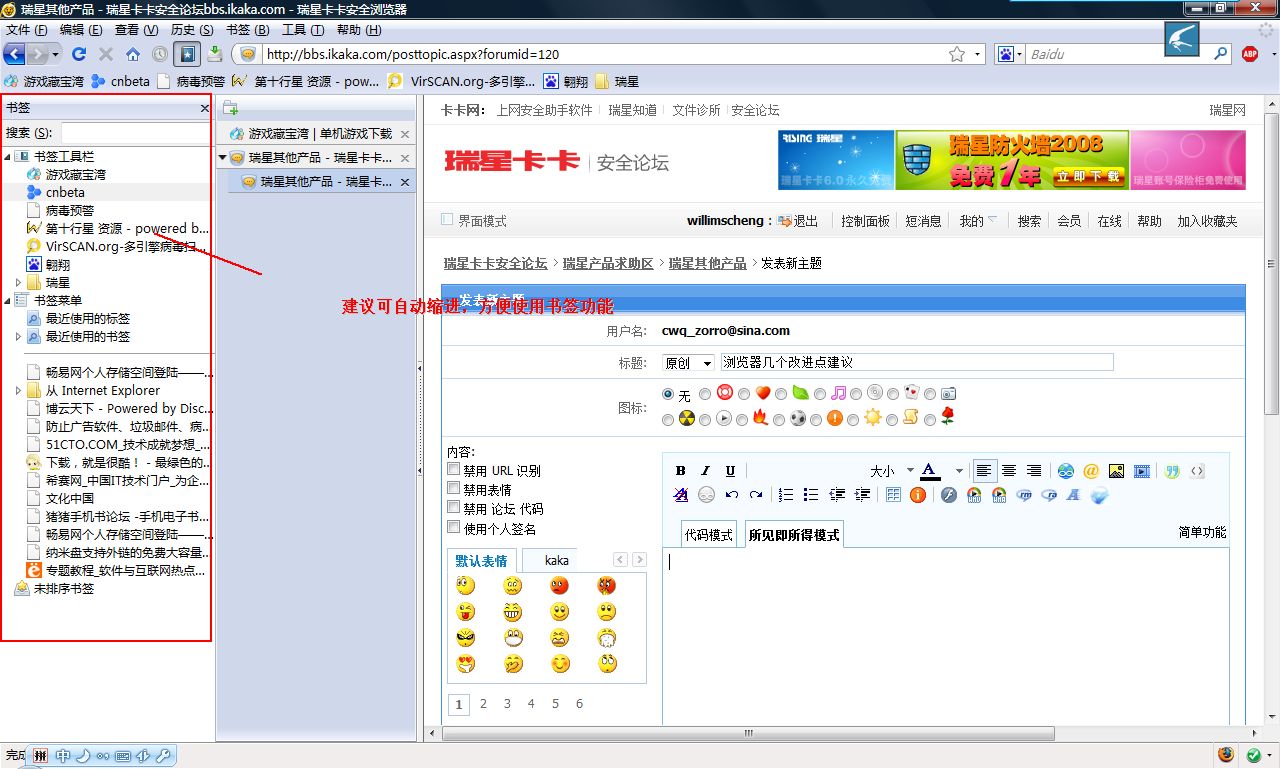
Task: Insert Flash content with the Flash icon
Action: (949, 495)
